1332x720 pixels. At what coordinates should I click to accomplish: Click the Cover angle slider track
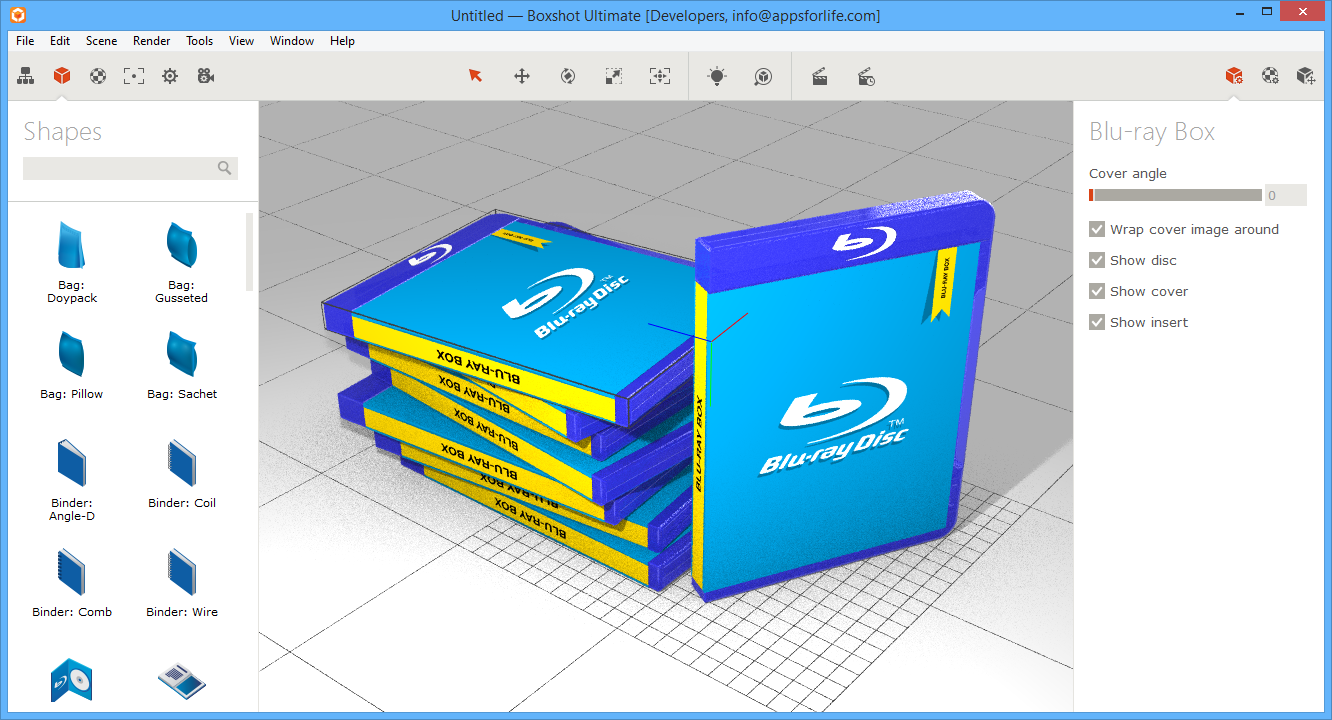pyautogui.click(x=1175, y=195)
